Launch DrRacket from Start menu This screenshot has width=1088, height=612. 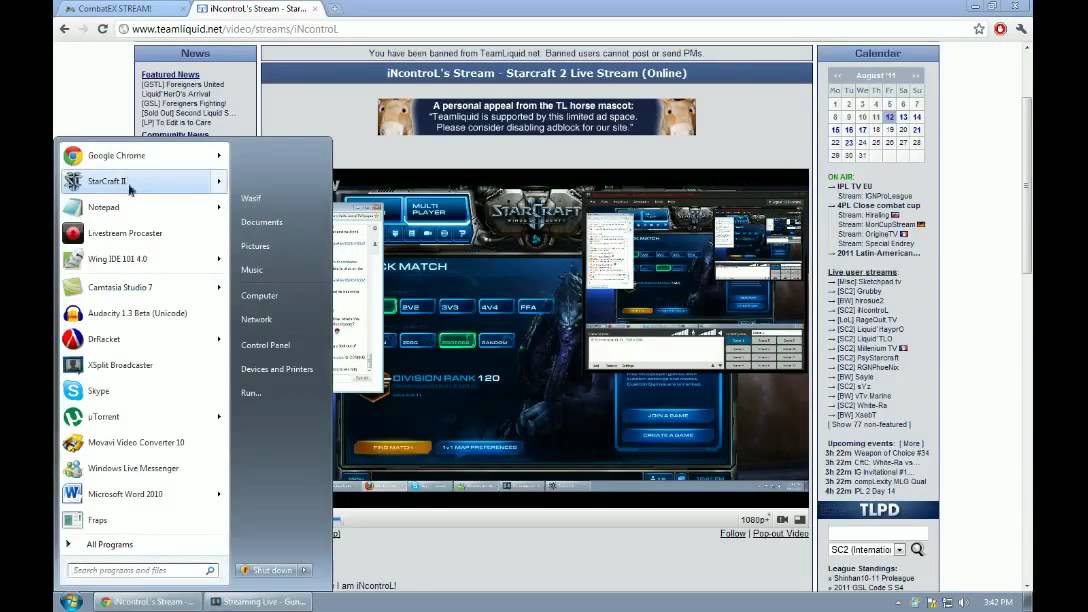tap(142, 339)
